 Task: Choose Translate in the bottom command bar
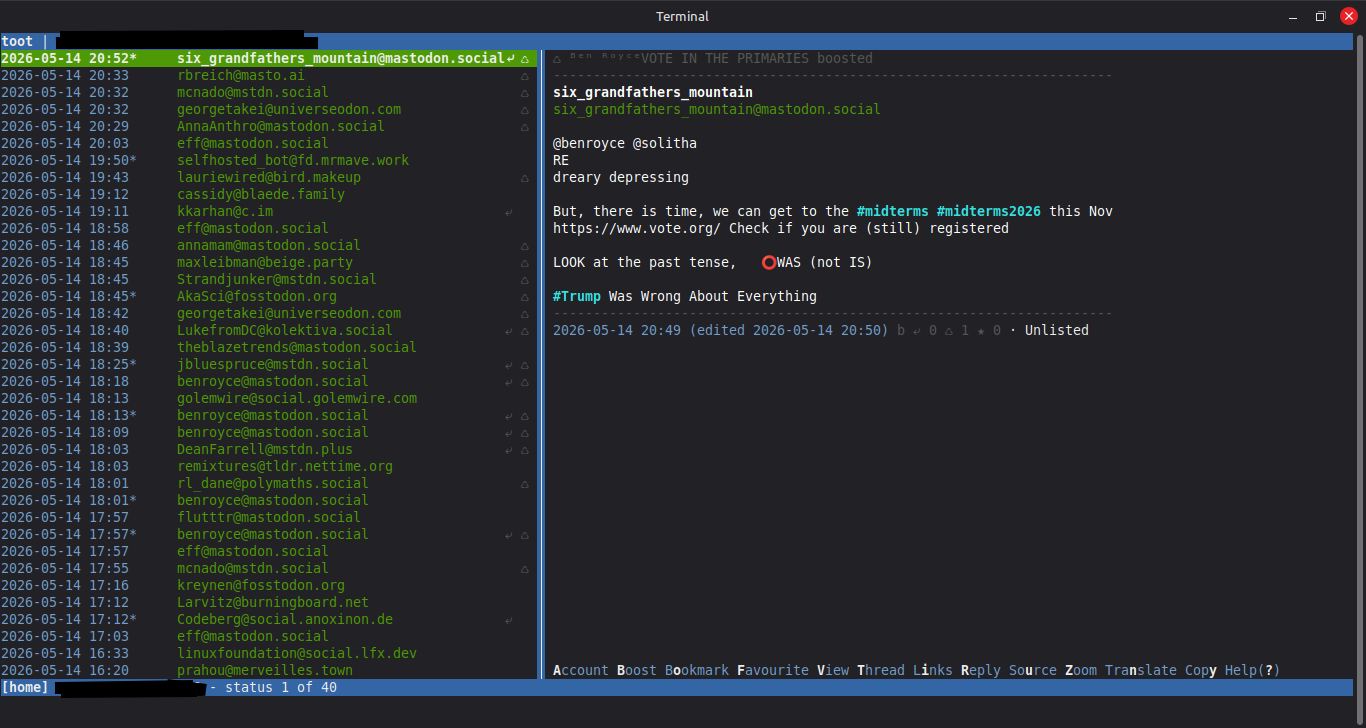coord(1141,670)
